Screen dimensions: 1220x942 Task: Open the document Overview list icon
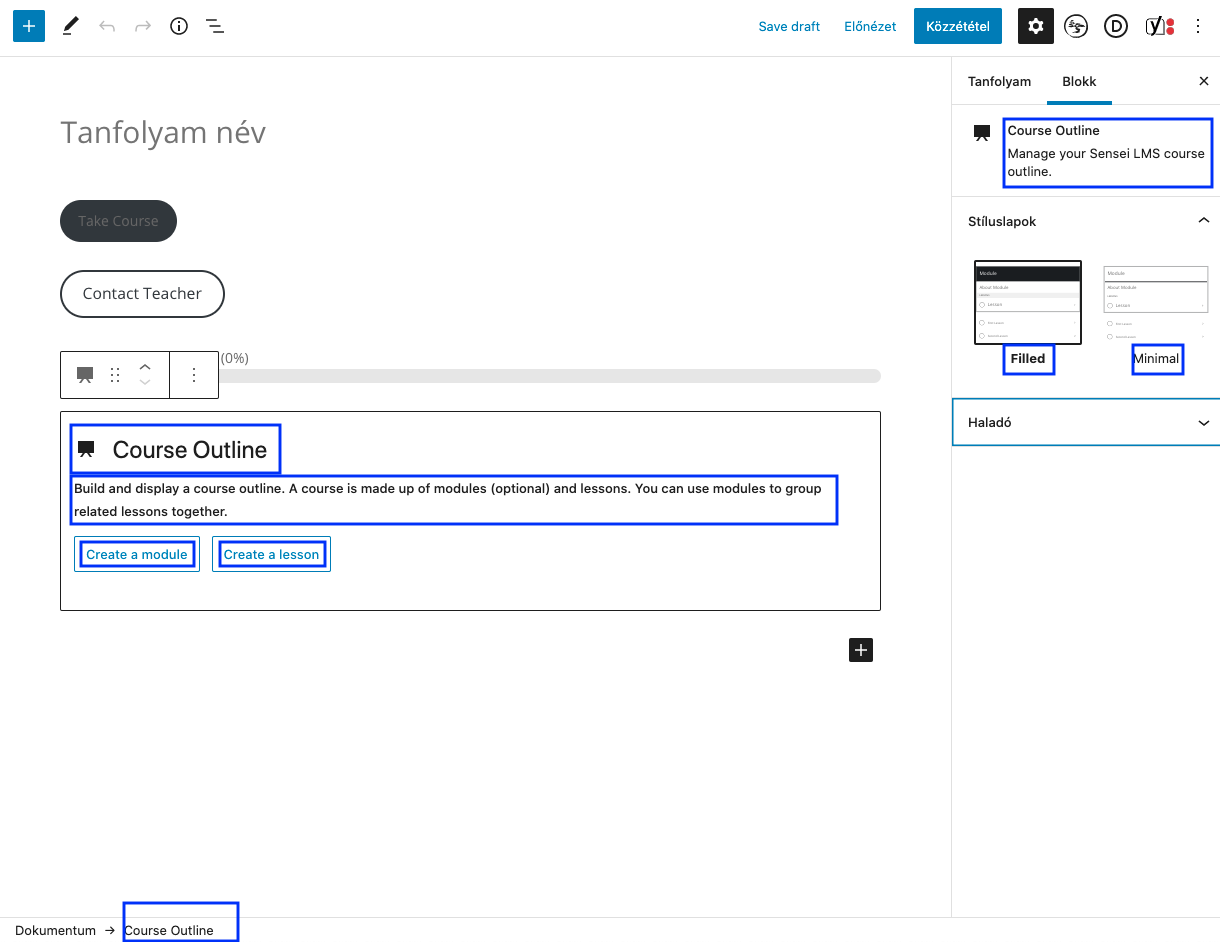point(214,26)
